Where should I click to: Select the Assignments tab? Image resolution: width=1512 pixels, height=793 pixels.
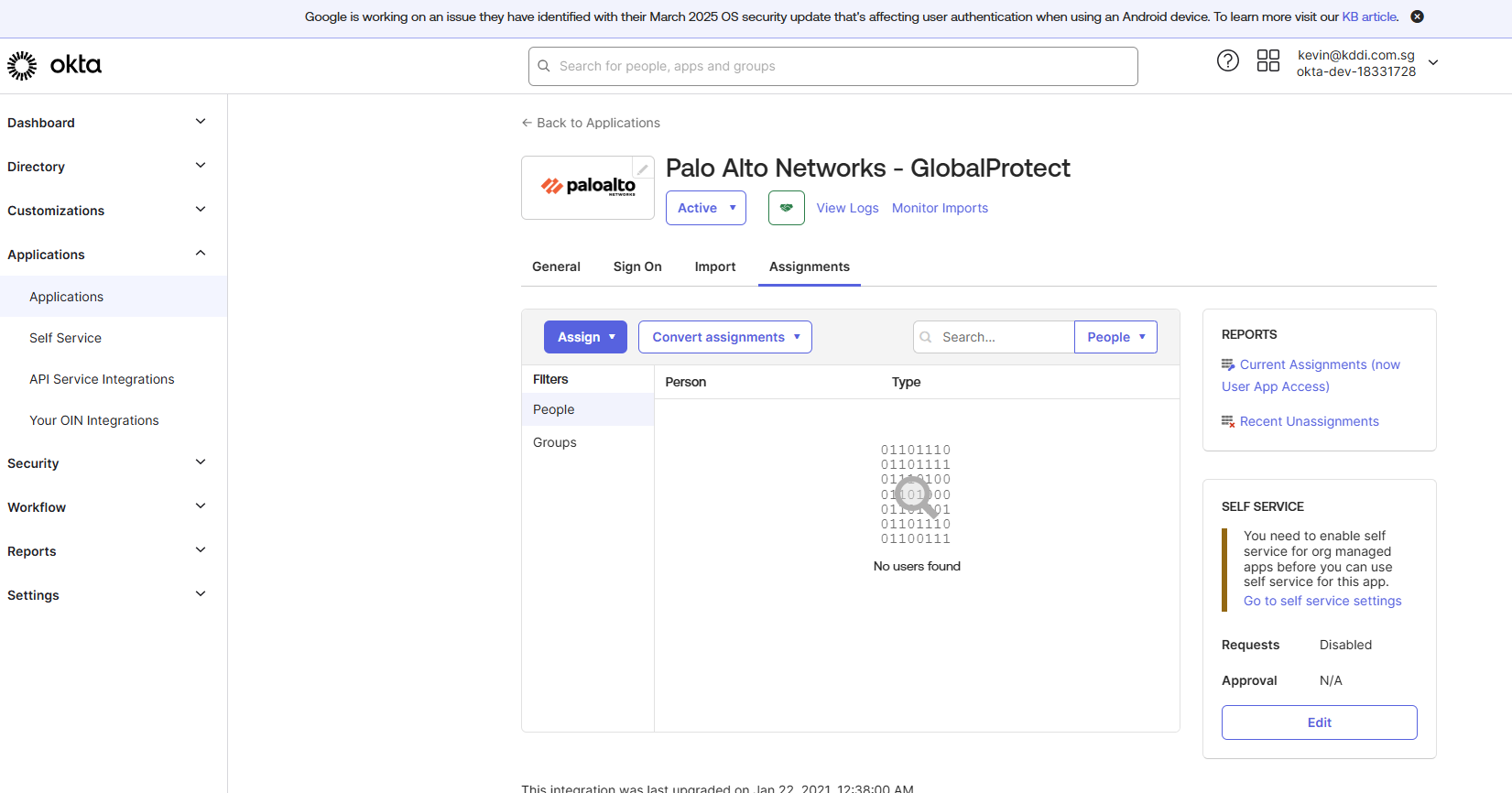pyautogui.click(x=810, y=266)
